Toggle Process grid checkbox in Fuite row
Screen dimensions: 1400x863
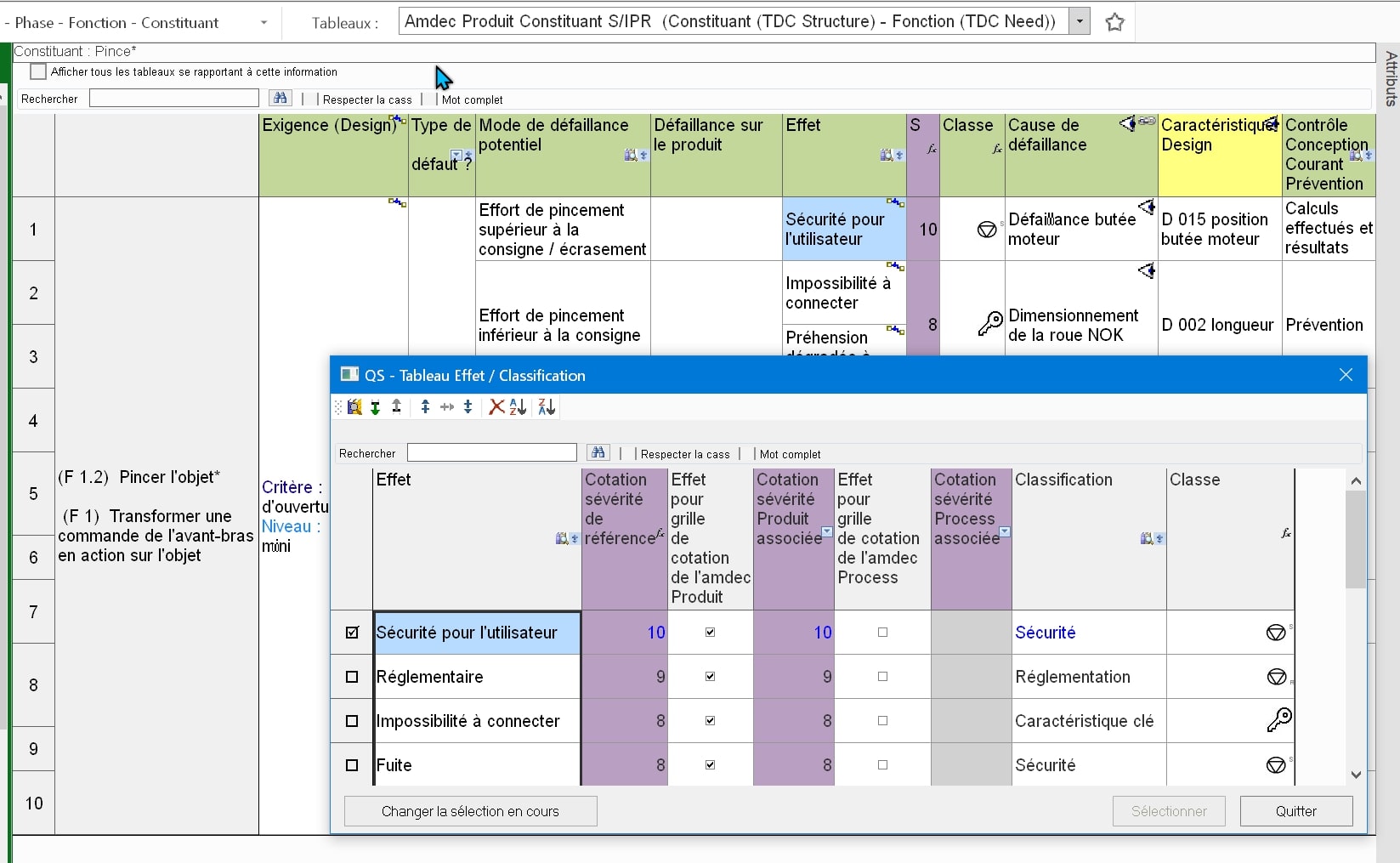point(882,764)
